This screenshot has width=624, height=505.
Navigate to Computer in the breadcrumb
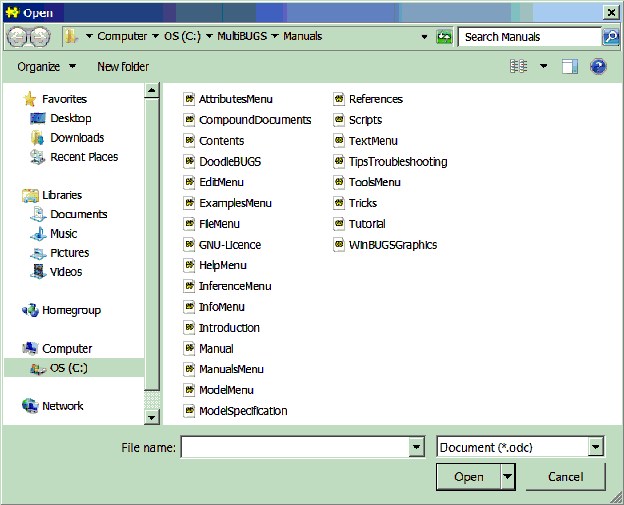[x=122, y=36]
